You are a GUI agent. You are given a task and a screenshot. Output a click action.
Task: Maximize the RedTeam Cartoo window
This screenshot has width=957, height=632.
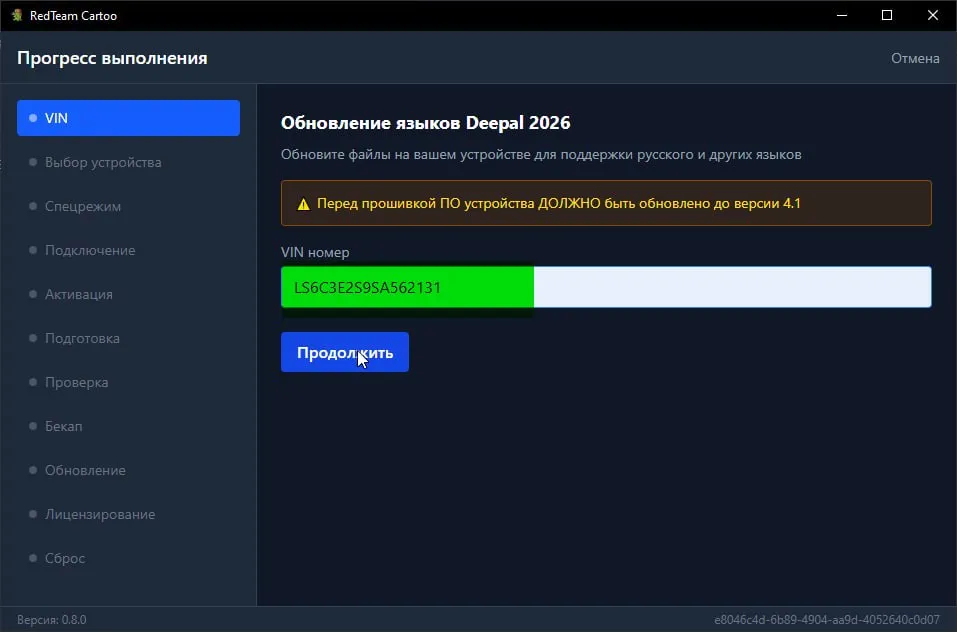pyautogui.click(x=887, y=15)
